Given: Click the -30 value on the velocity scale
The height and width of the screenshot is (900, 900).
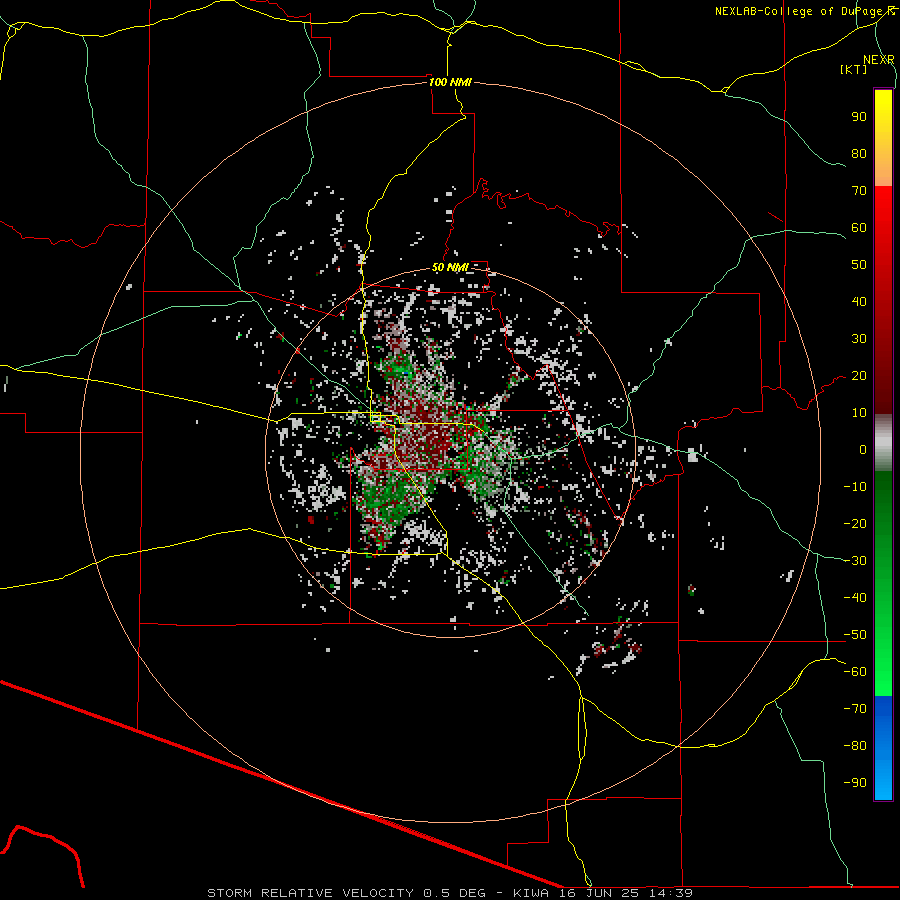Looking at the screenshot, I should point(855,561).
